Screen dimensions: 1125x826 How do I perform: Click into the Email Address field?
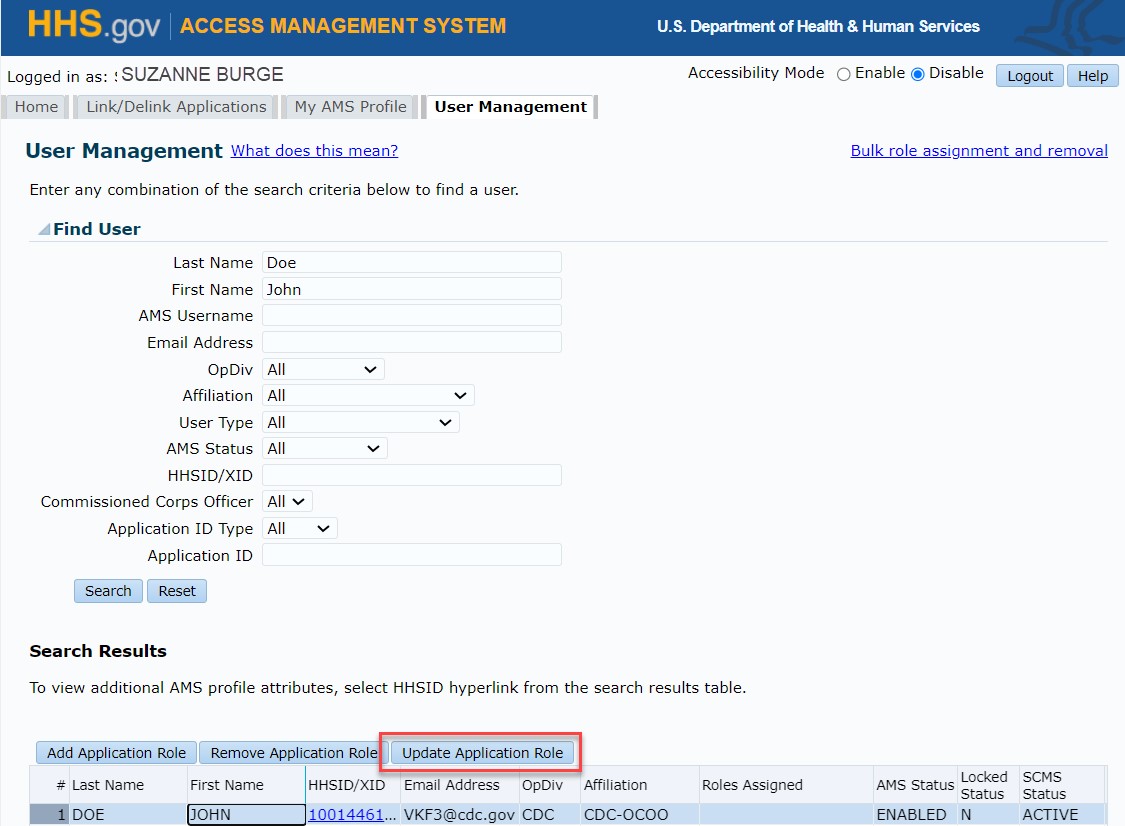point(411,342)
